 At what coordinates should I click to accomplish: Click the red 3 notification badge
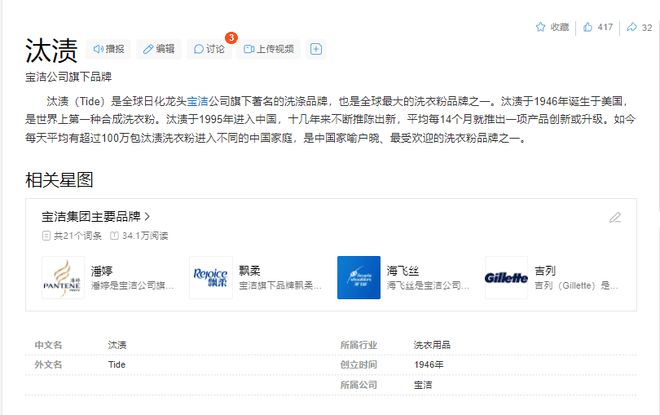[x=231, y=37]
